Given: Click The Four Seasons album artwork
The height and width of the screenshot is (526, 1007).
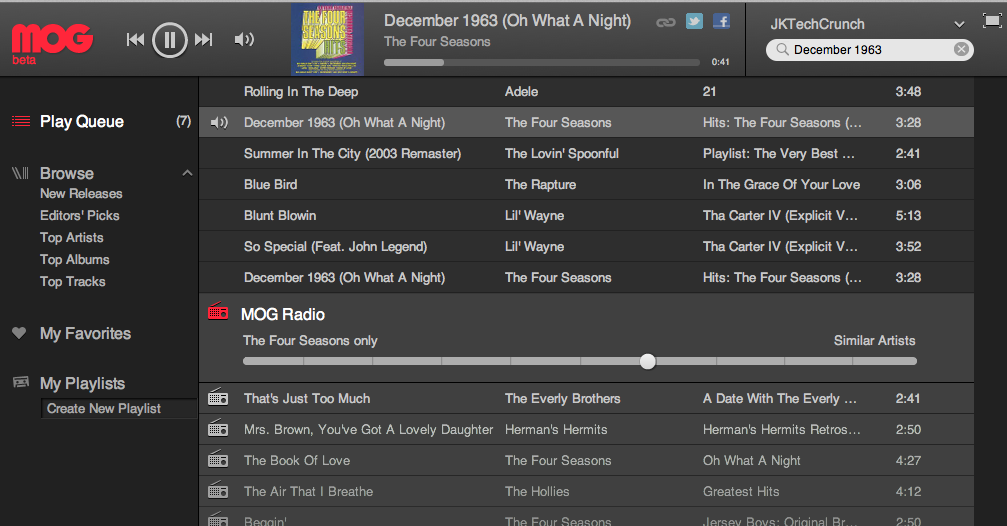Looking at the screenshot, I should click(x=328, y=39).
